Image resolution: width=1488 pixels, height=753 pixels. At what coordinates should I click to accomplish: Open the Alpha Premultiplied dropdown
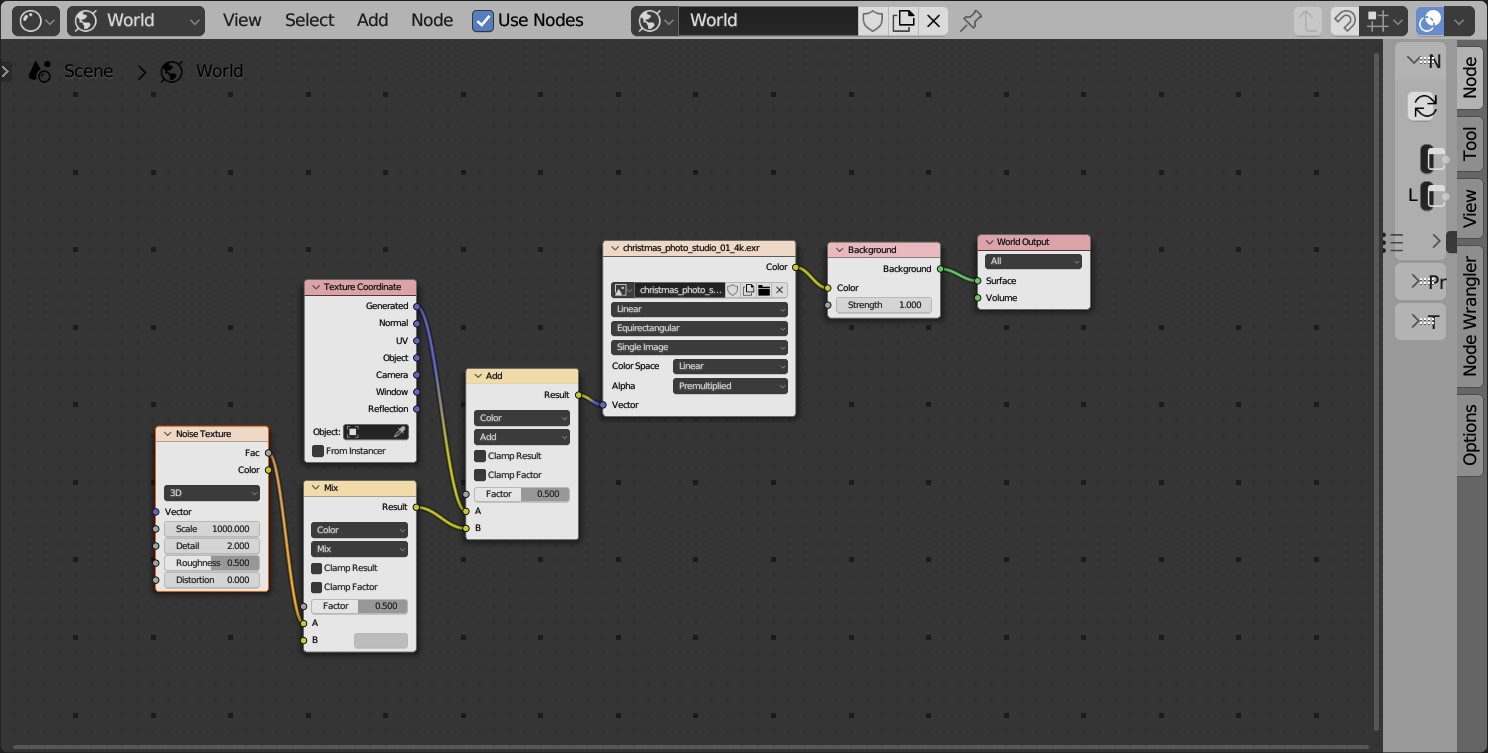pos(730,386)
